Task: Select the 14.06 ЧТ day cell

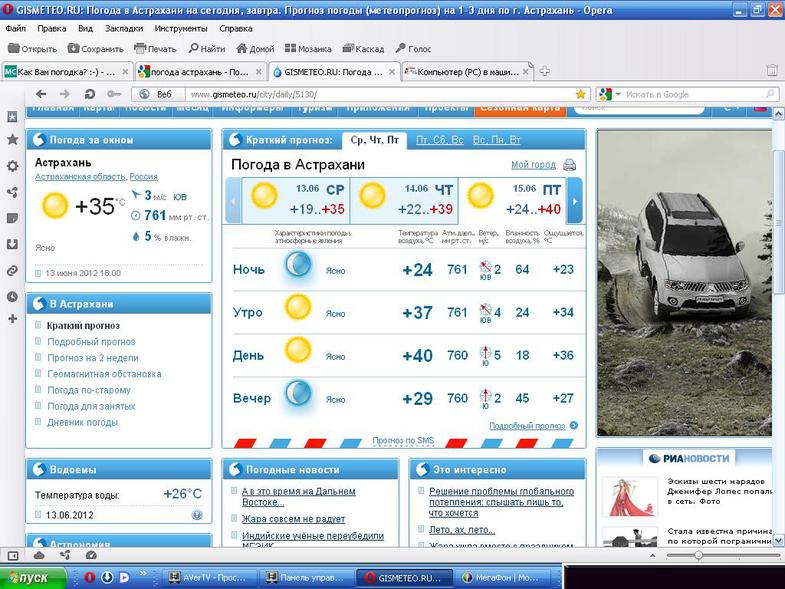Action: click(404, 200)
